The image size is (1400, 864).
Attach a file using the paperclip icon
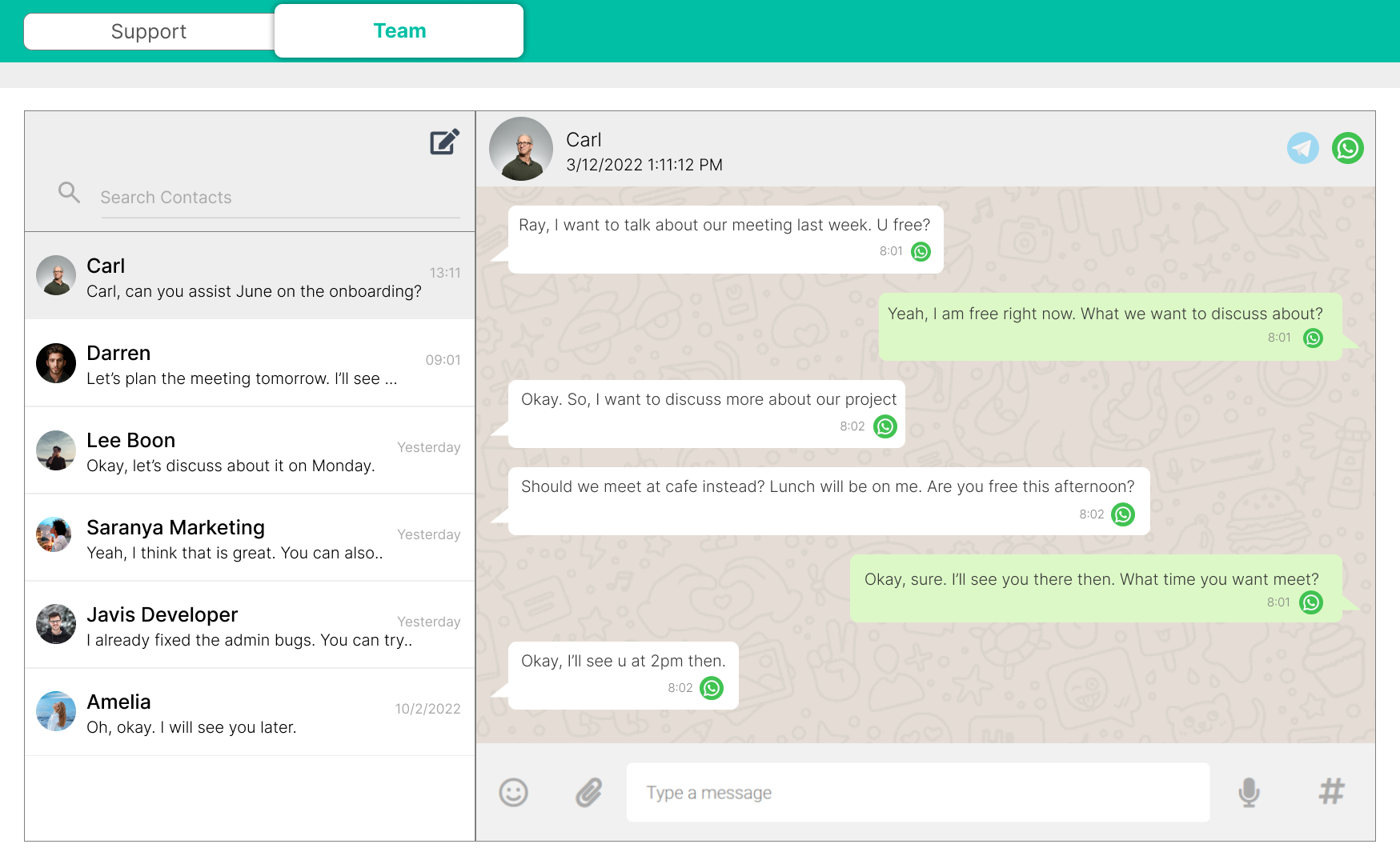tap(589, 793)
